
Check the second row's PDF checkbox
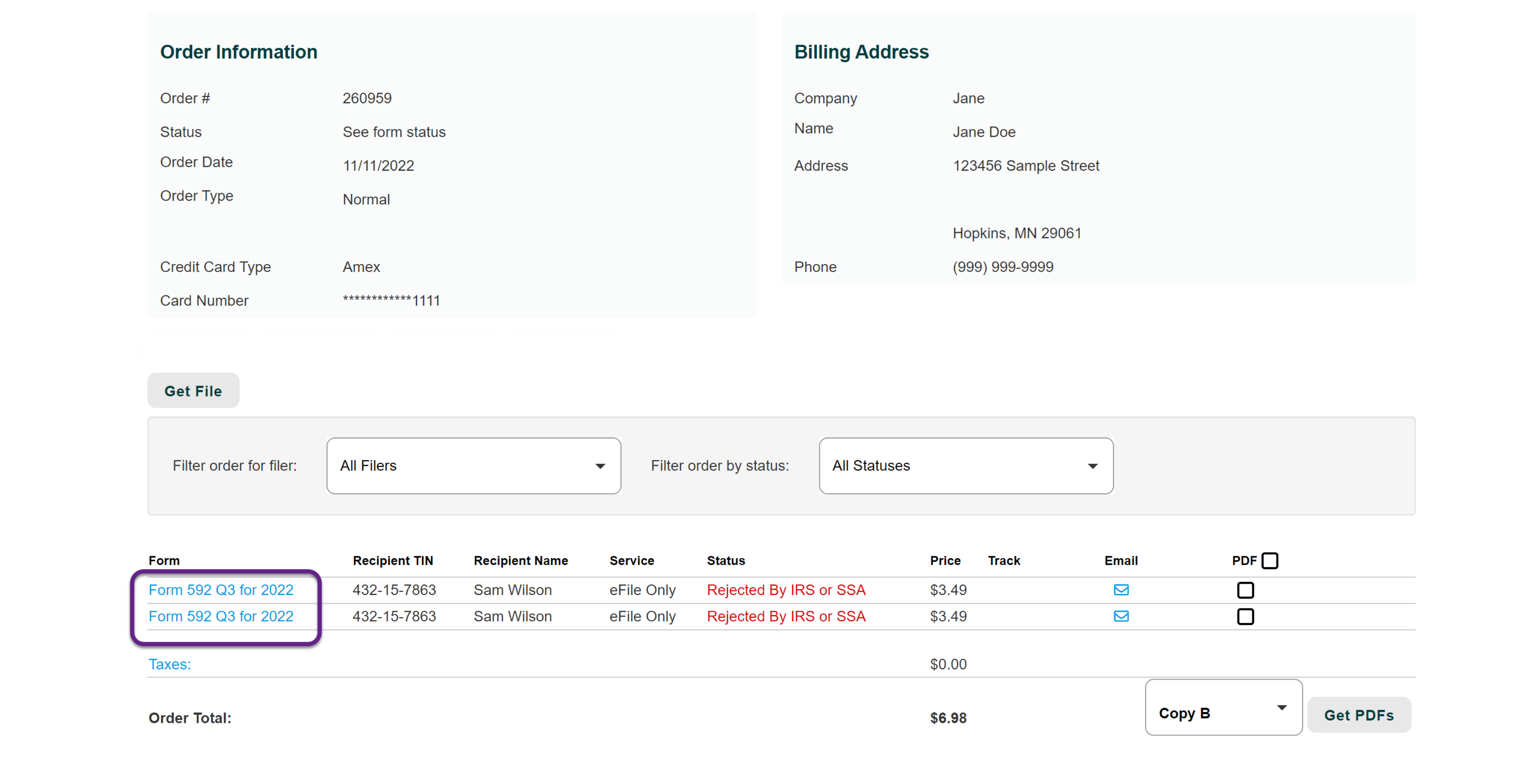pos(1245,616)
